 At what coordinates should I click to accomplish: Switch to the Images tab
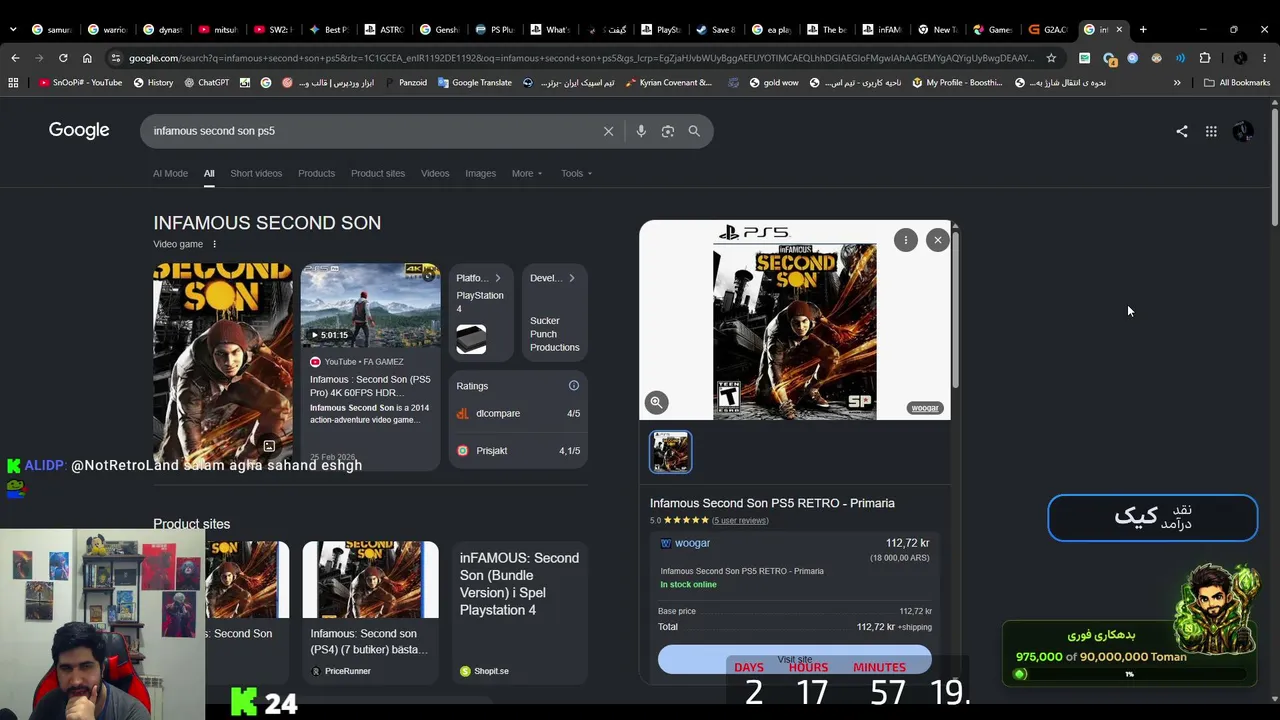[480, 173]
